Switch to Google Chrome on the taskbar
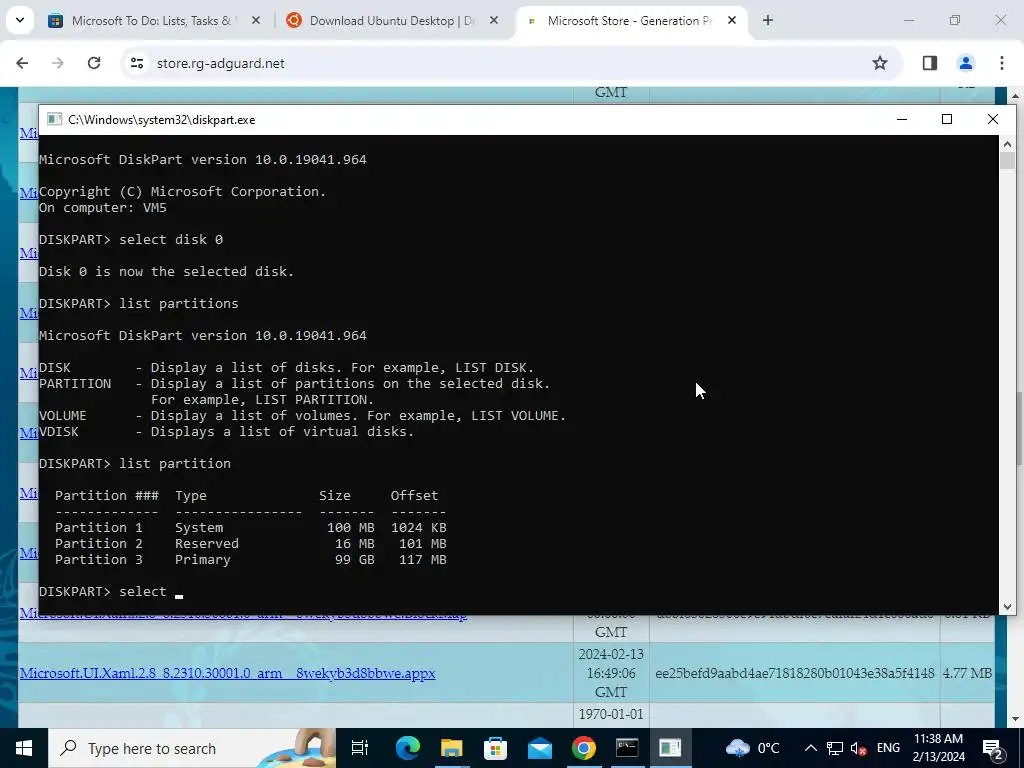 [x=583, y=748]
